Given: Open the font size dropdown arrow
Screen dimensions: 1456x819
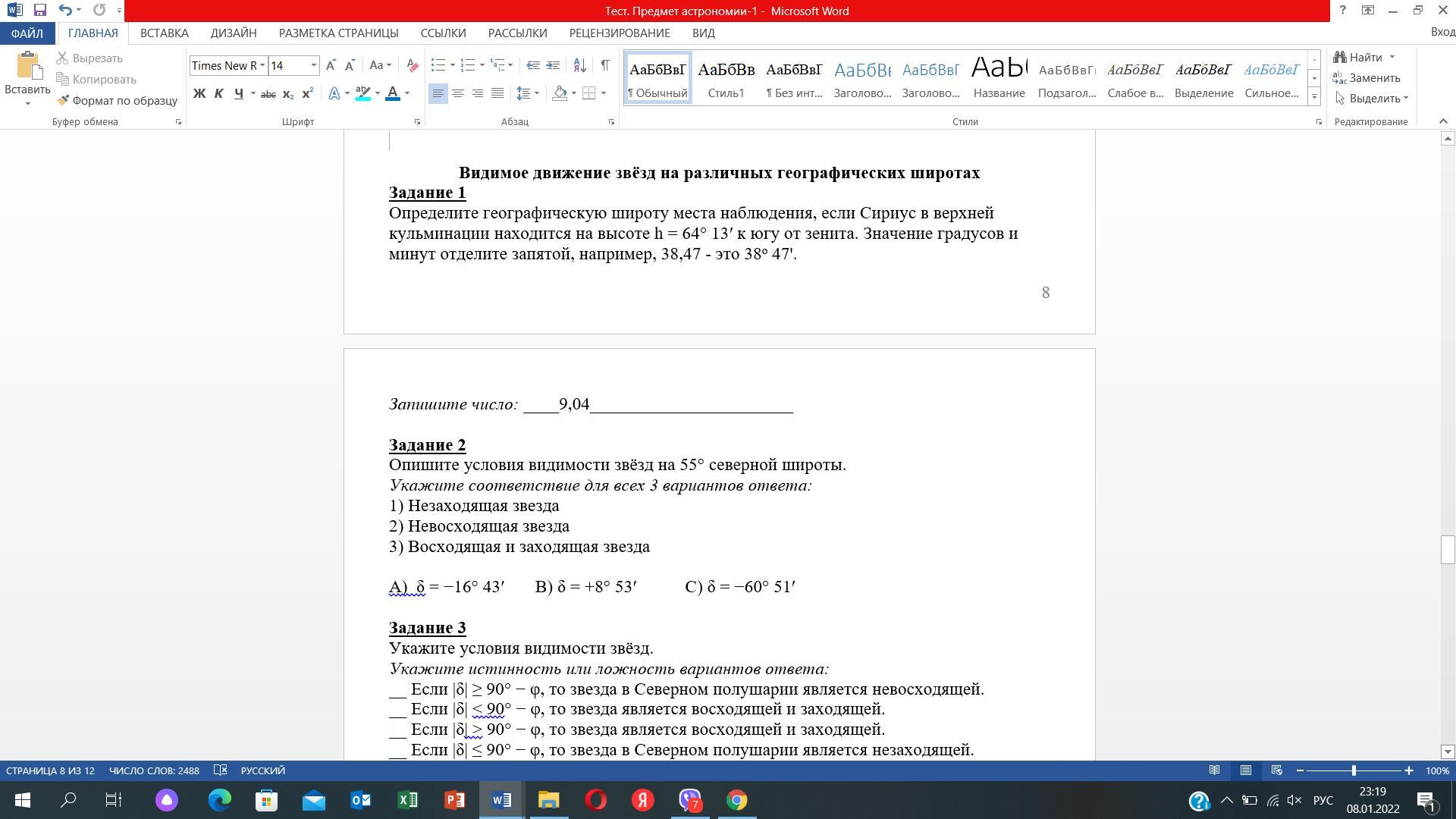Looking at the screenshot, I should (x=313, y=66).
